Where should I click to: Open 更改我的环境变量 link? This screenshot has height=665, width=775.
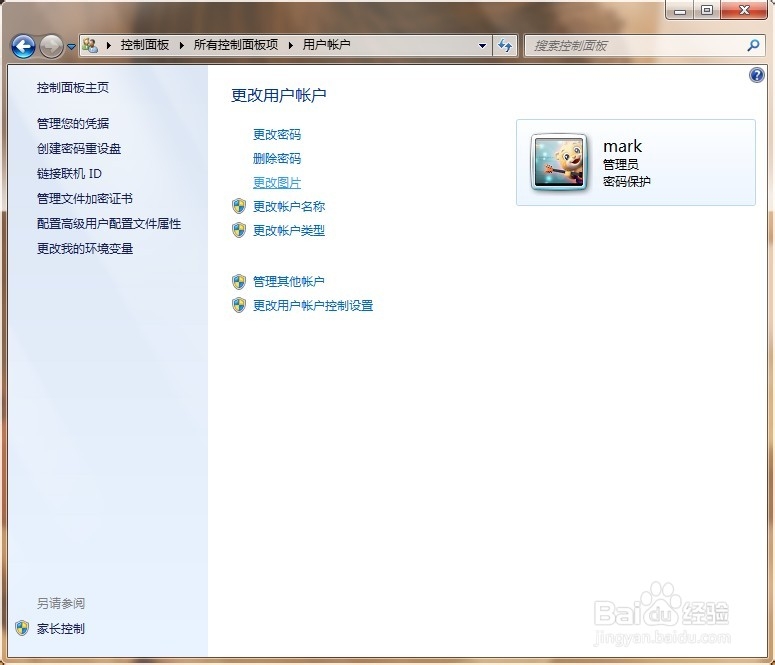(x=85, y=248)
